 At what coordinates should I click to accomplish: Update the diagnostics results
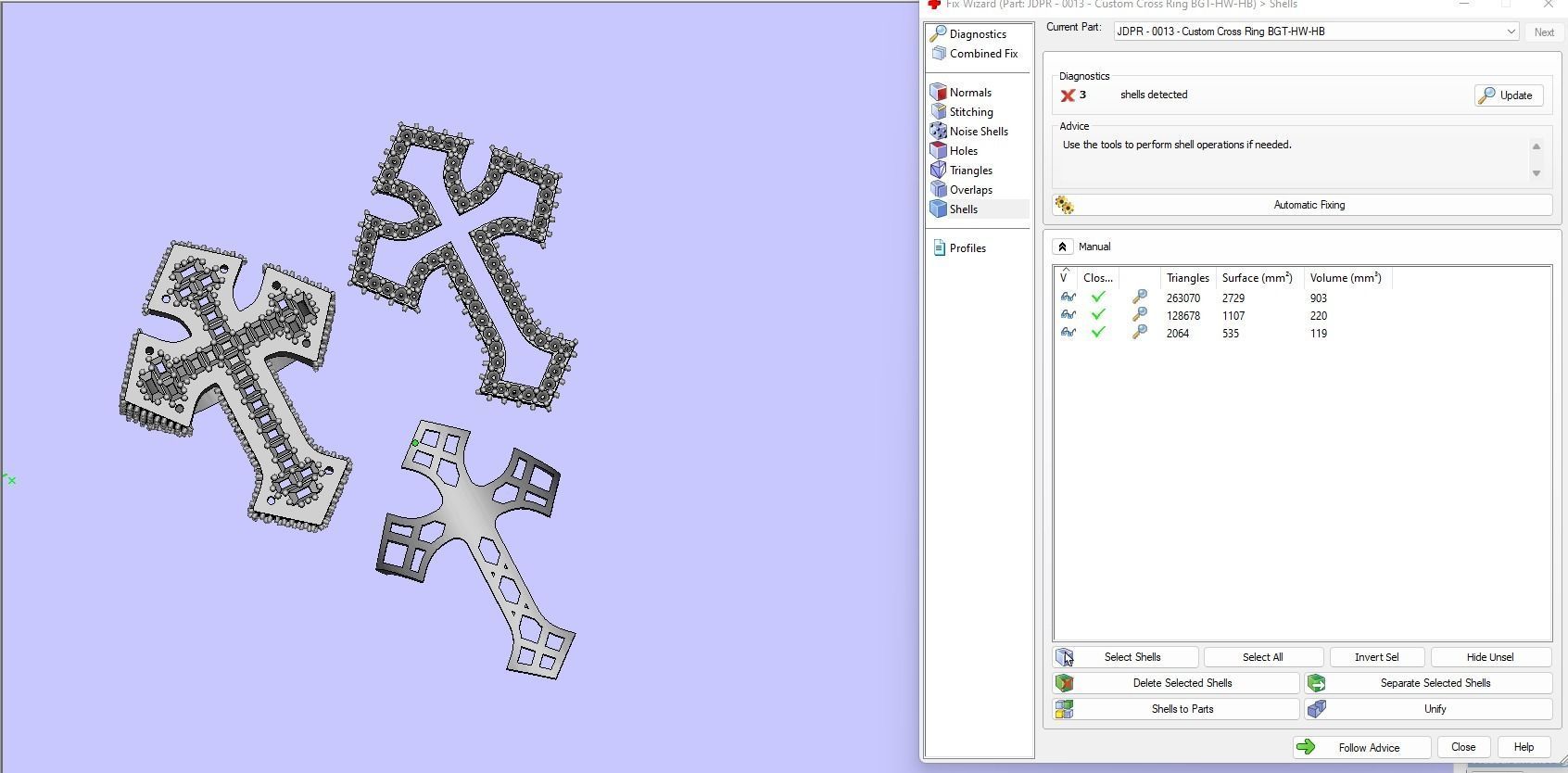(1509, 95)
